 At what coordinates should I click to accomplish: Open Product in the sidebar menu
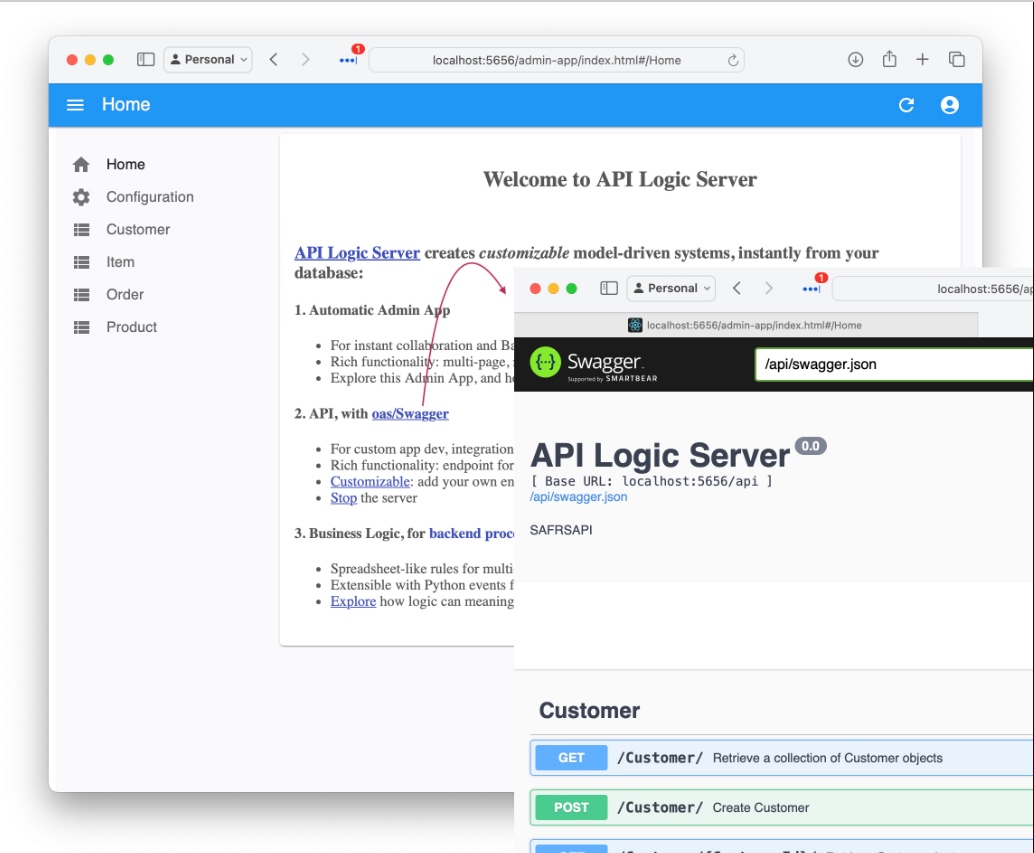pyautogui.click(x=131, y=327)
